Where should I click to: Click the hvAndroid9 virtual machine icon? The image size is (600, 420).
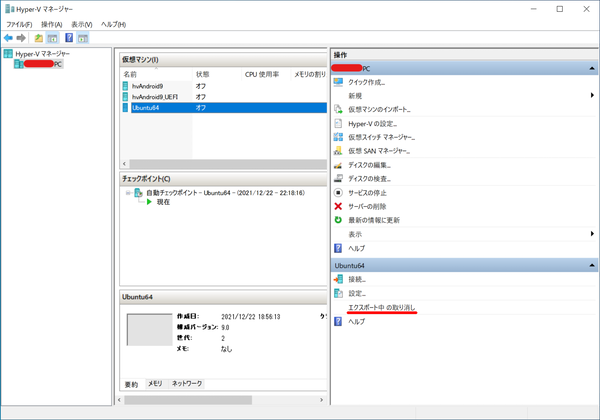click(125, 86)
